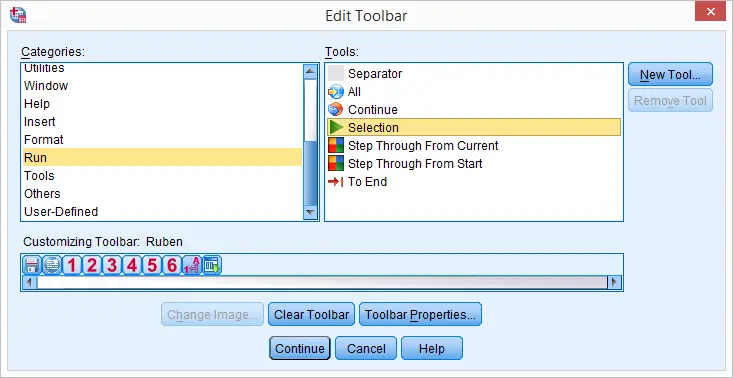Image resolution: width=733 pixels, height=378 pixels.
Task: Pick the green Selection run arrow icon
Action: tap(336, 127)
